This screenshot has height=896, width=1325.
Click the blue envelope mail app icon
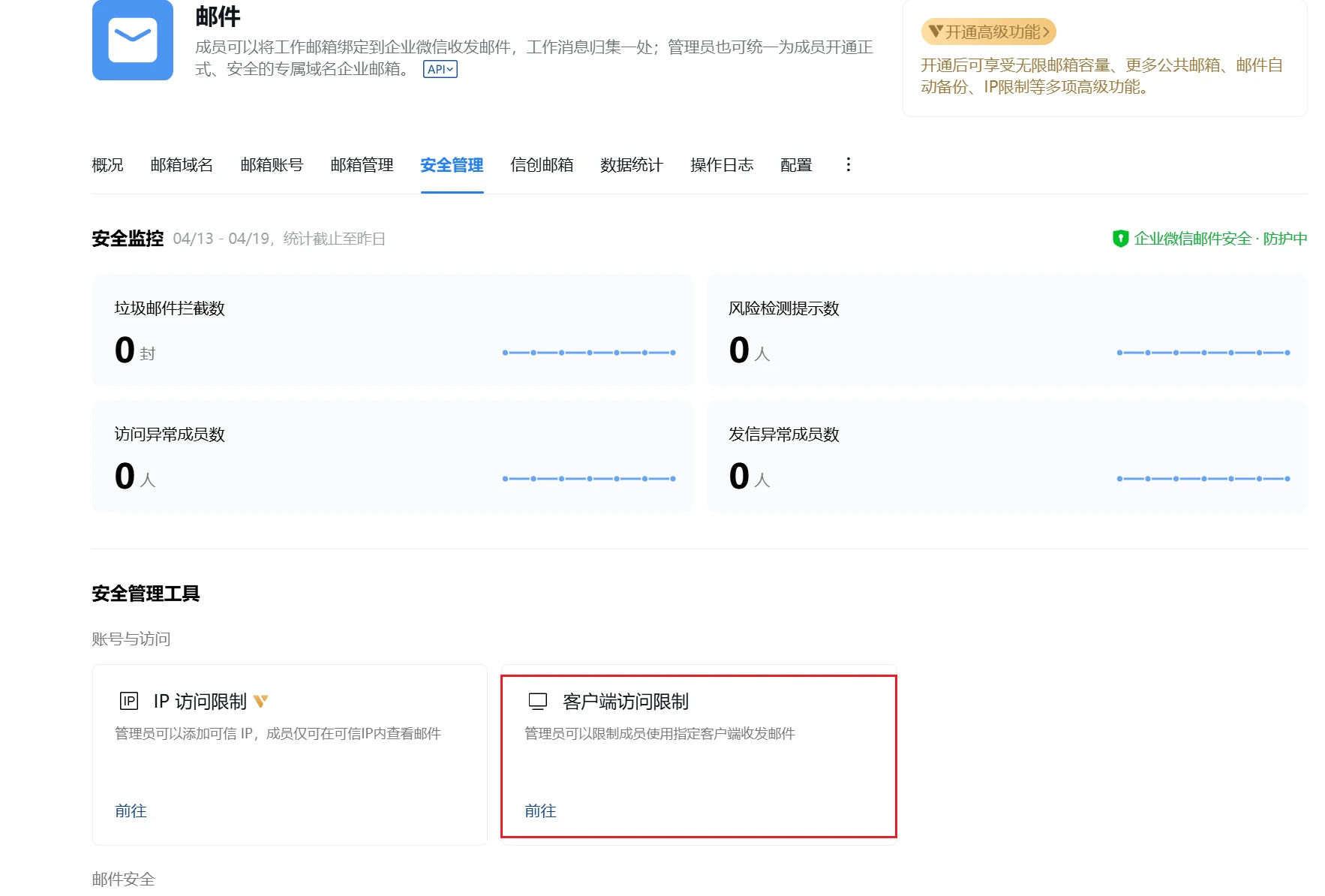[132, 40]
